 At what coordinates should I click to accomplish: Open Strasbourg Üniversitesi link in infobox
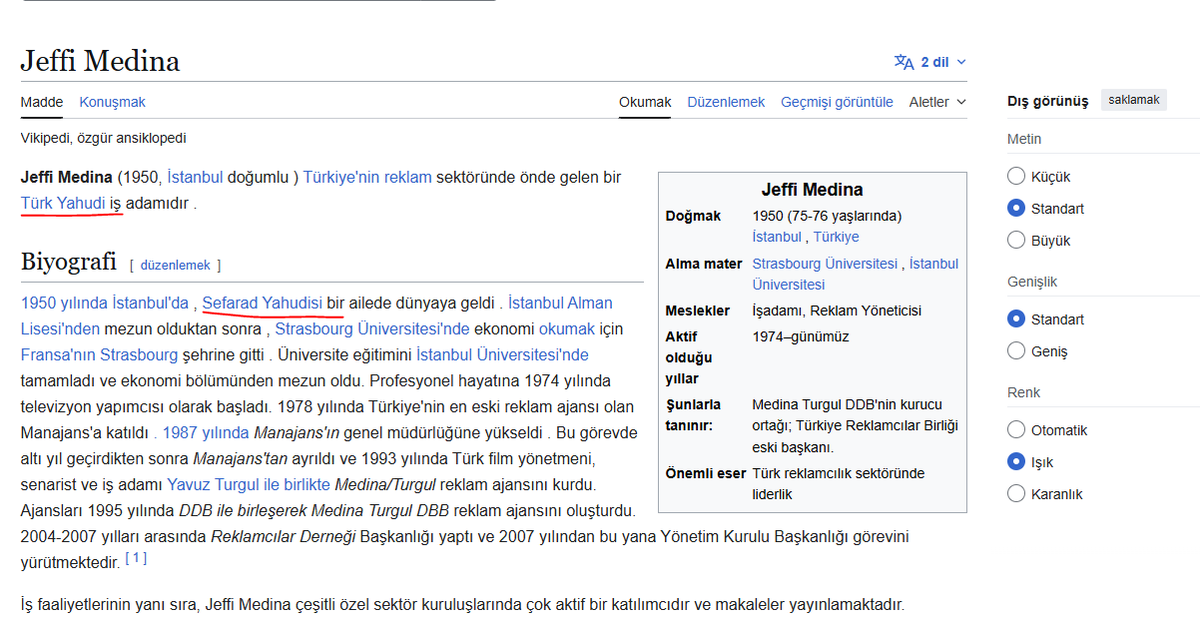point(825,264)
